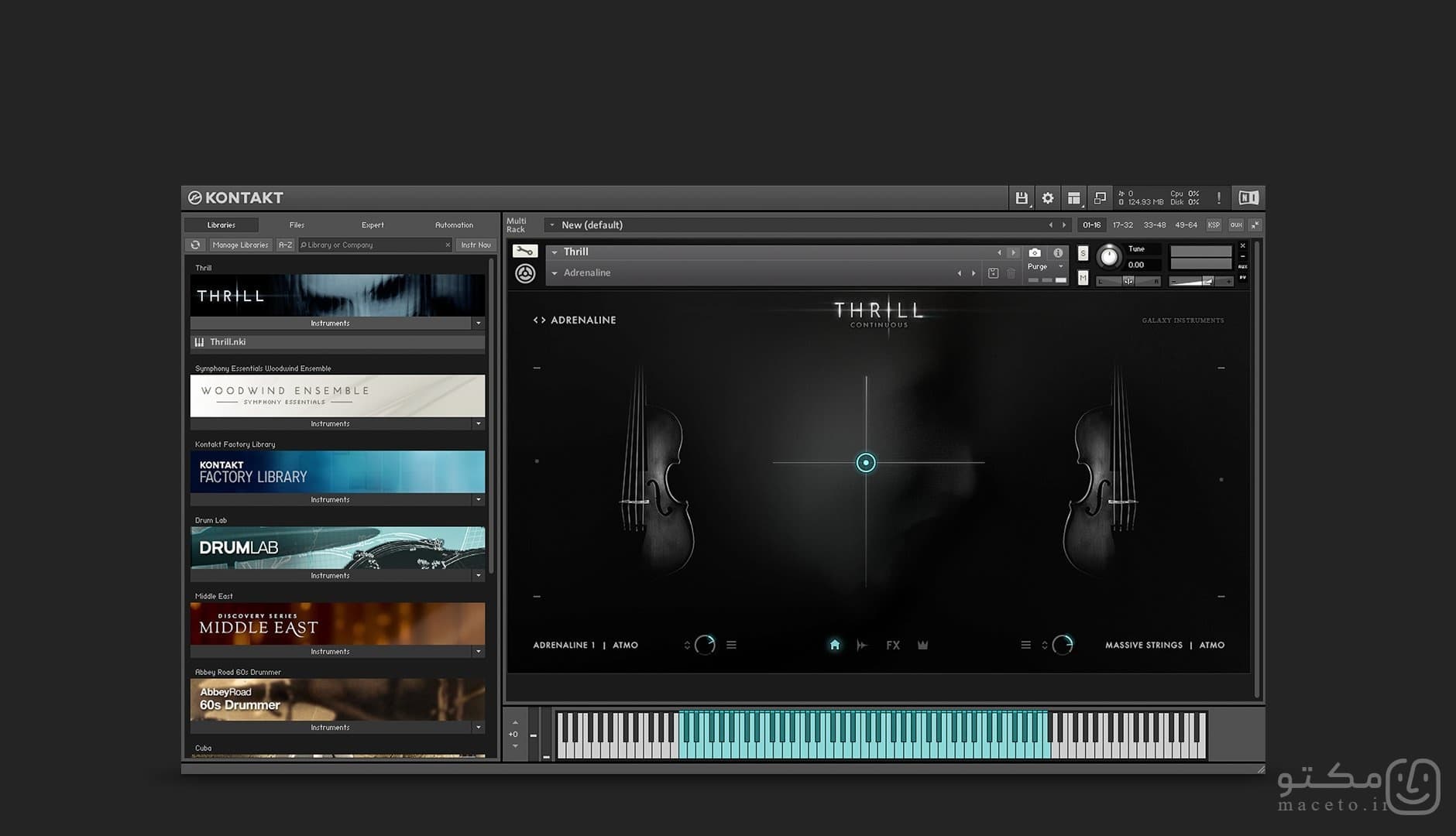Clear library search with X icon
This screenshot has width=1456, height=836.
coord(447,245)
